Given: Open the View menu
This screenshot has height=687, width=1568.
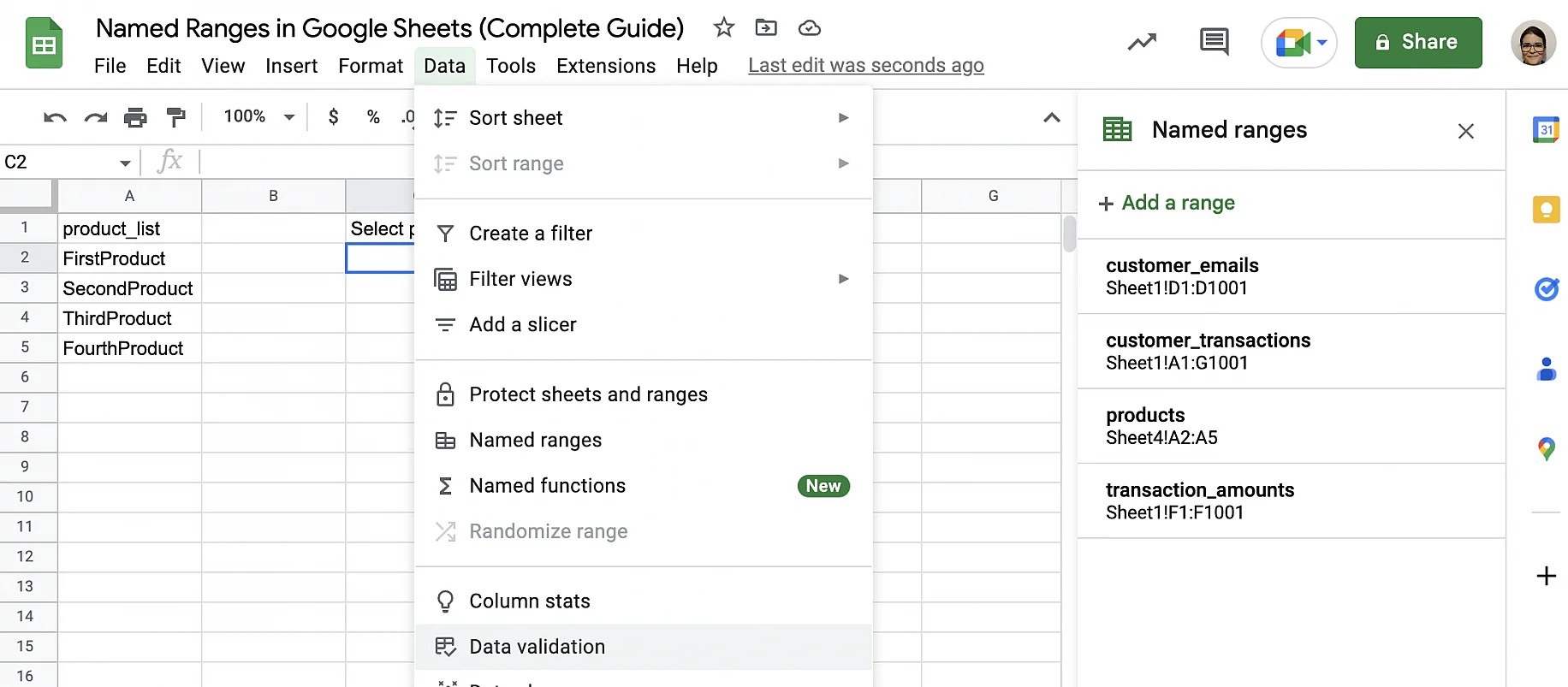Looking at the screenshot, I should 223,66.
